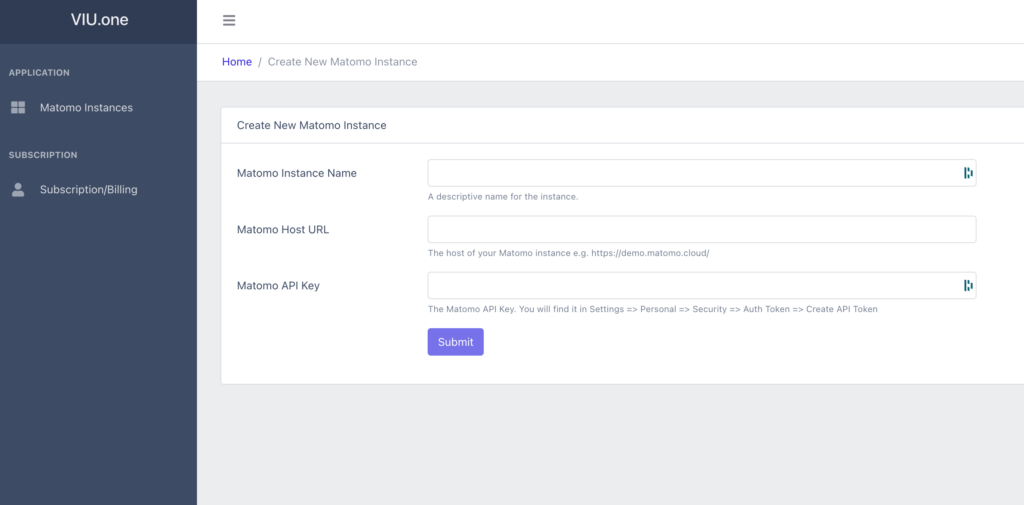Viewport: 1024px width, 505px height.
Task: Open the Subscription/Billing sidebar item
Action: click(x=88, y=190)
